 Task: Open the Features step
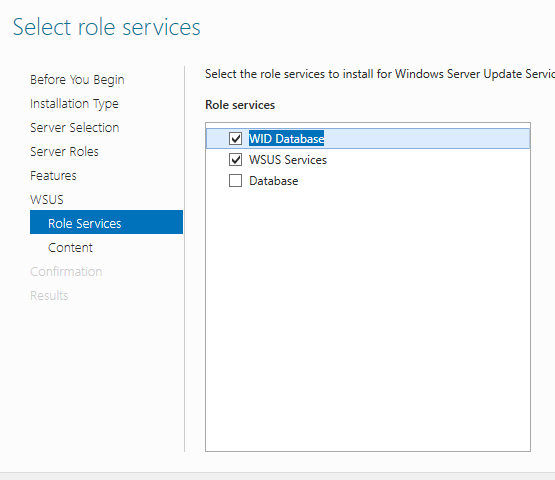click(53, 176)
